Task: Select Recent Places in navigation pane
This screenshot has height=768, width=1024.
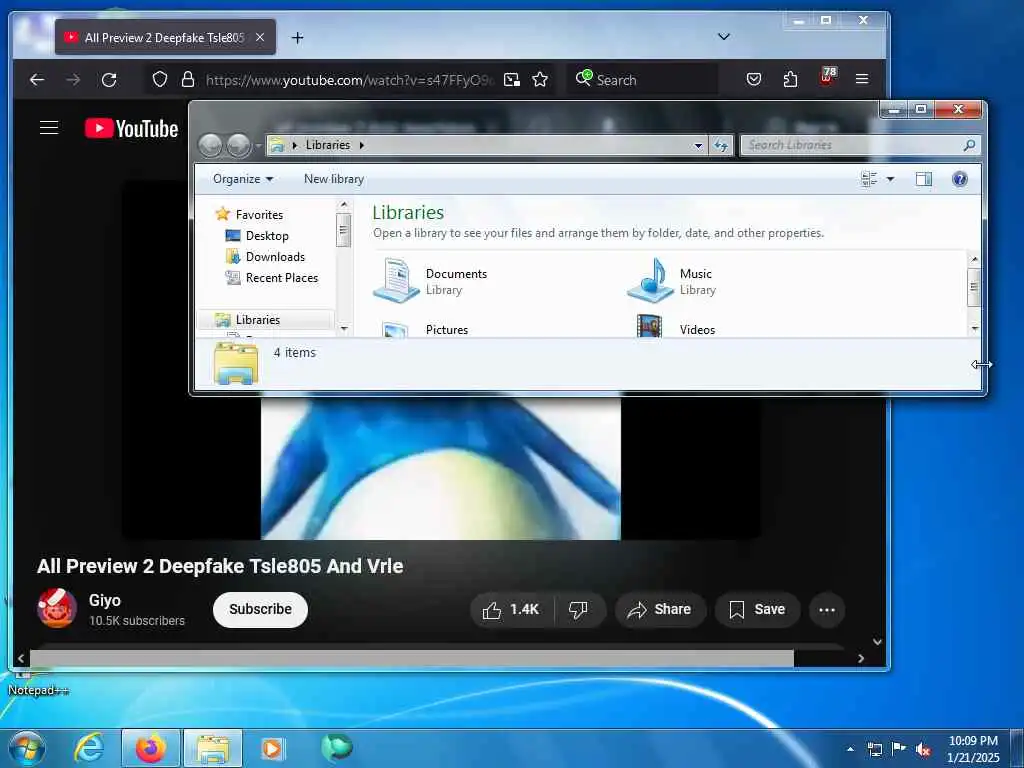Action: [x=281, y=278]
